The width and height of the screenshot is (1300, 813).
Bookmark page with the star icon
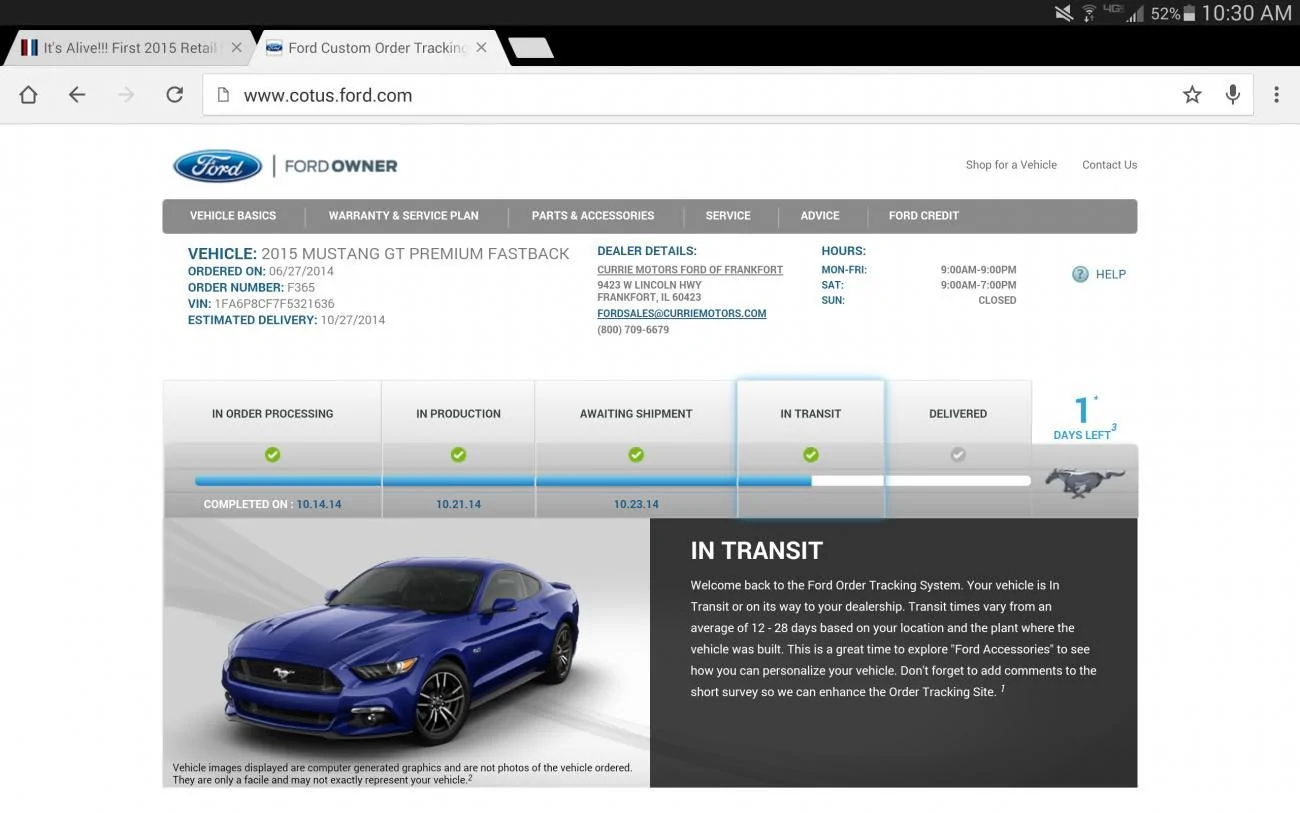1192,95
